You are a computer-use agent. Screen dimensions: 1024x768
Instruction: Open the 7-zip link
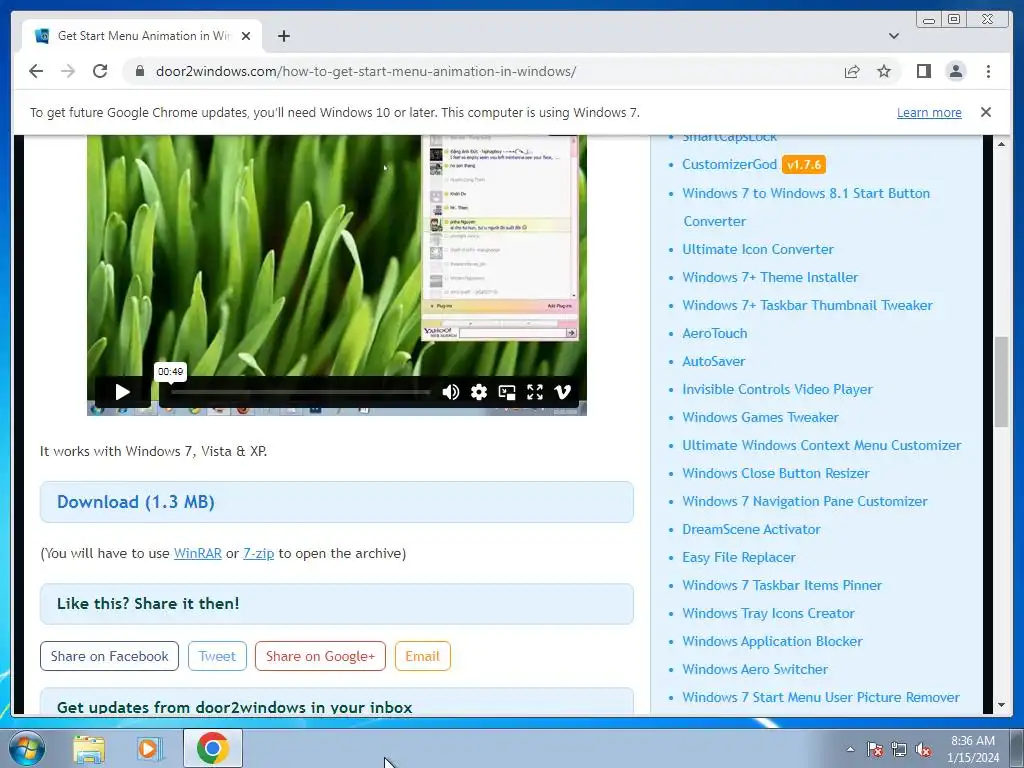[259, 553]
